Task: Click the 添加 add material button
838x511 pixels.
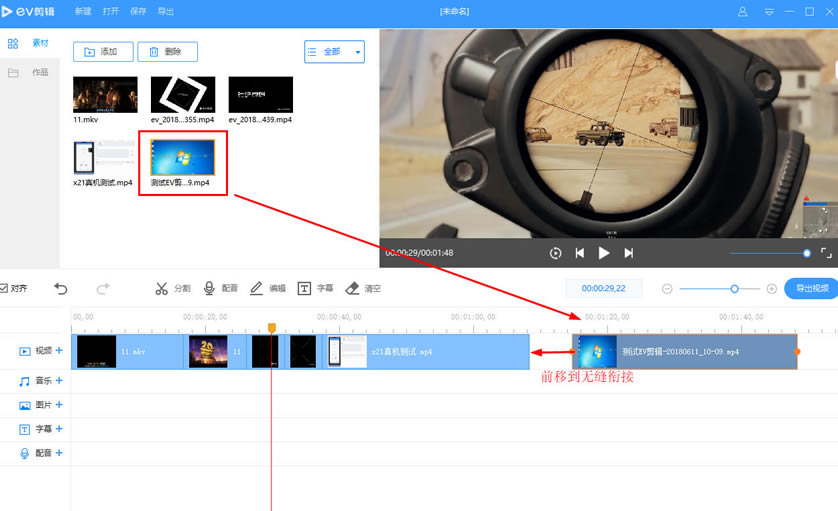Action: click(102, 51)
